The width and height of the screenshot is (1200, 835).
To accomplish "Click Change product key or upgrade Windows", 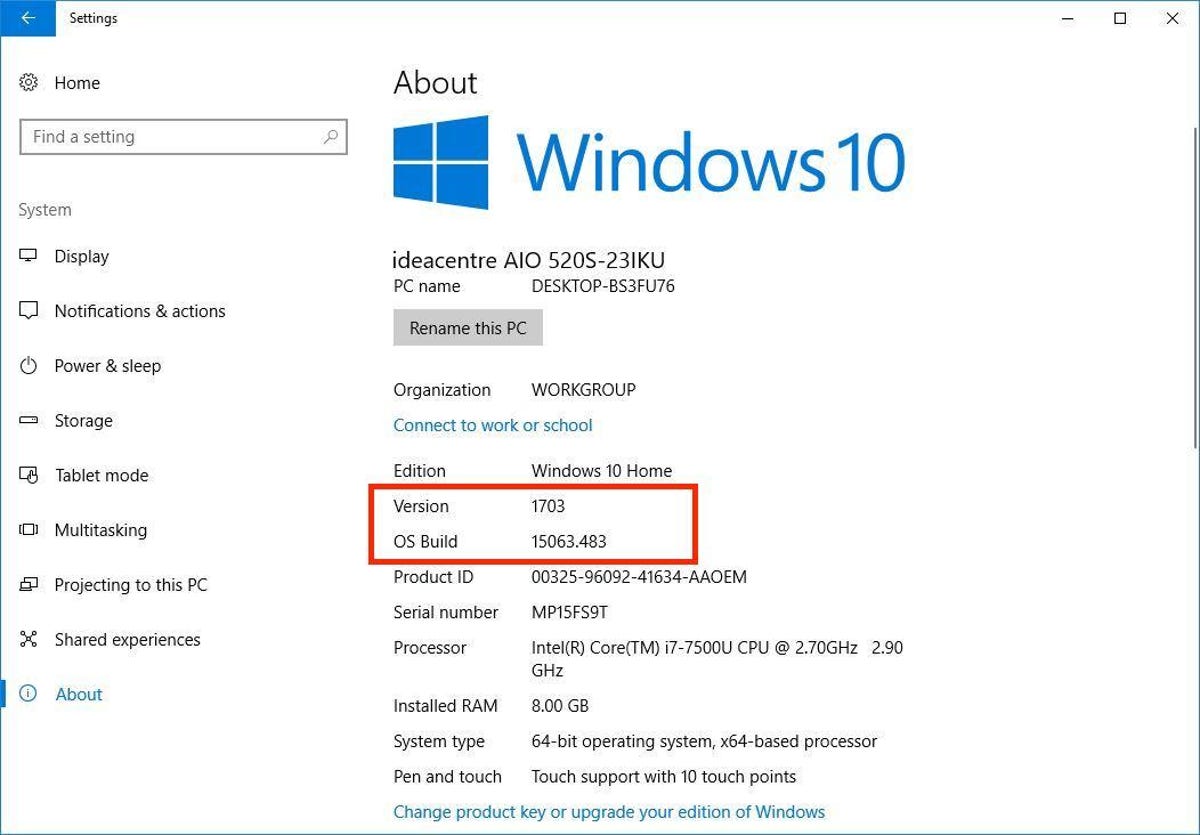I will (608, 811).
